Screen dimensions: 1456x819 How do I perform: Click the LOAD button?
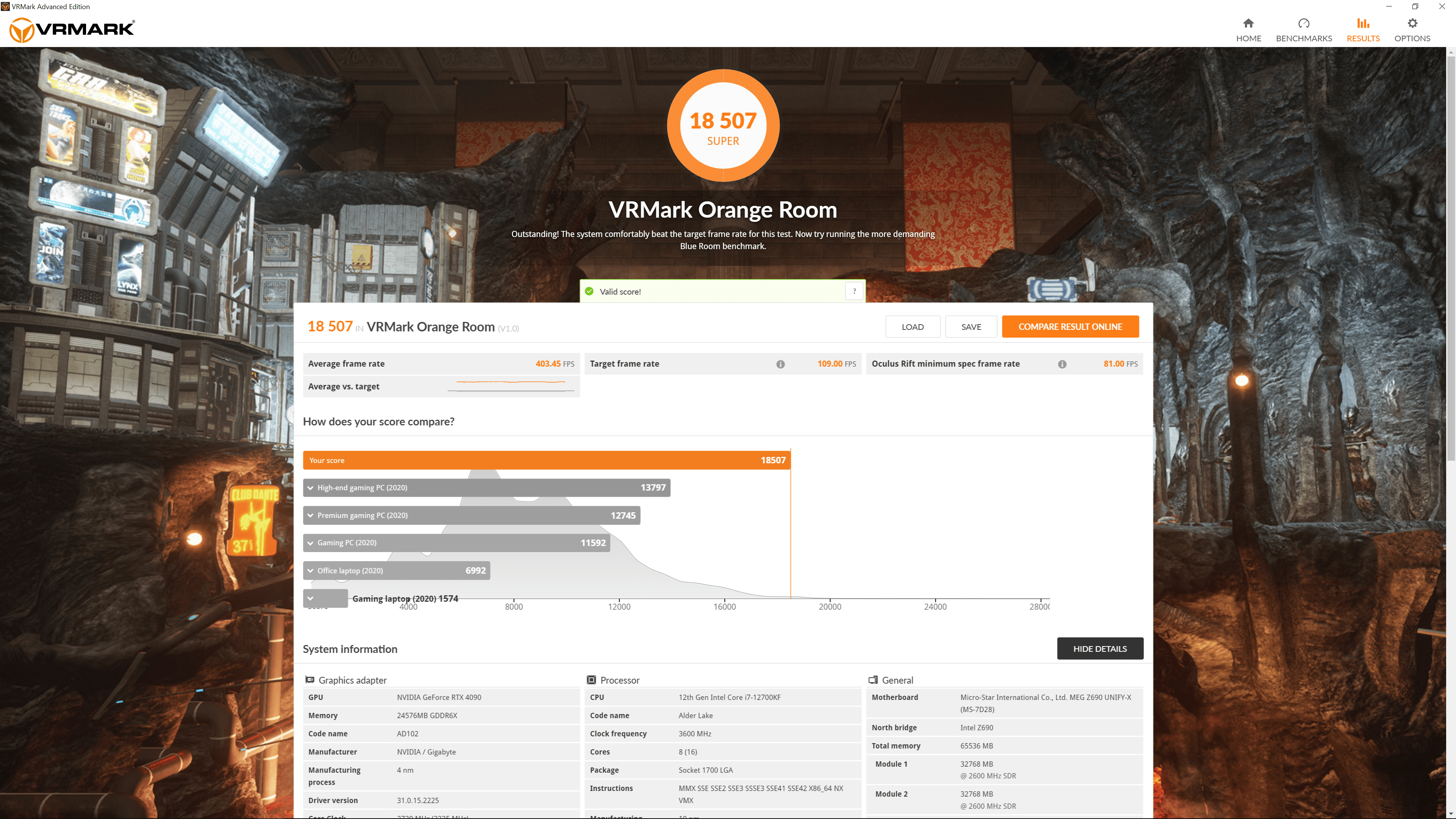pyautogui.click(x=912, y=327)
